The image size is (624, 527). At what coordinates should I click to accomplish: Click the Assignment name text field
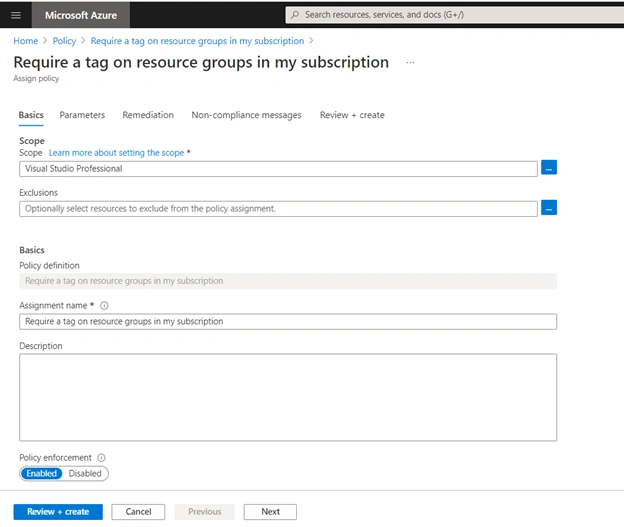tap(288, 322)
